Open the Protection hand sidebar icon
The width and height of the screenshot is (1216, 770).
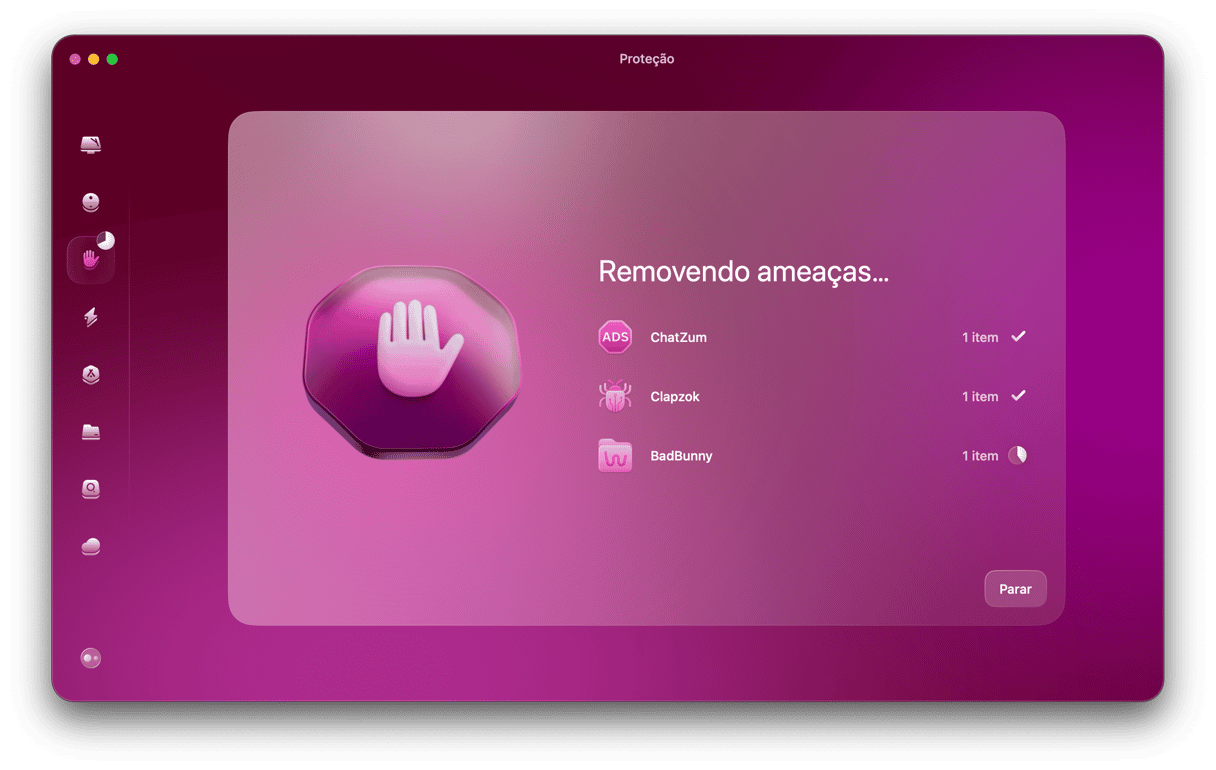point(91,260)
